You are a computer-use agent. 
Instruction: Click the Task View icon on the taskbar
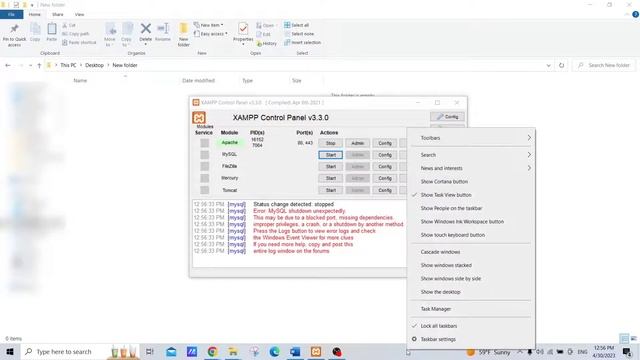click(x=149, y=351)
